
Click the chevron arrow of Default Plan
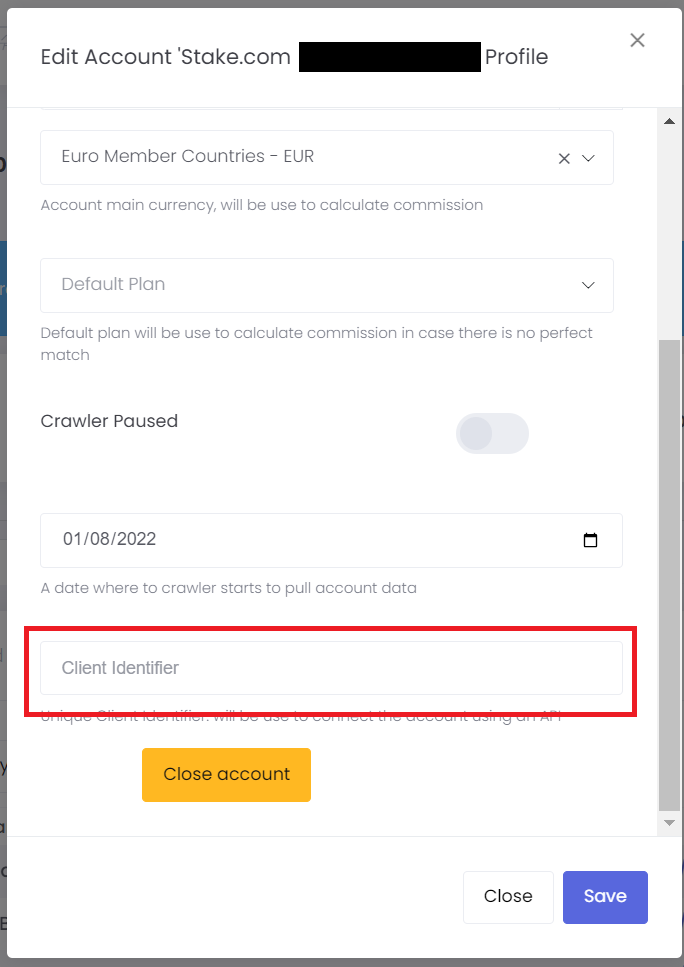(588, 285)
